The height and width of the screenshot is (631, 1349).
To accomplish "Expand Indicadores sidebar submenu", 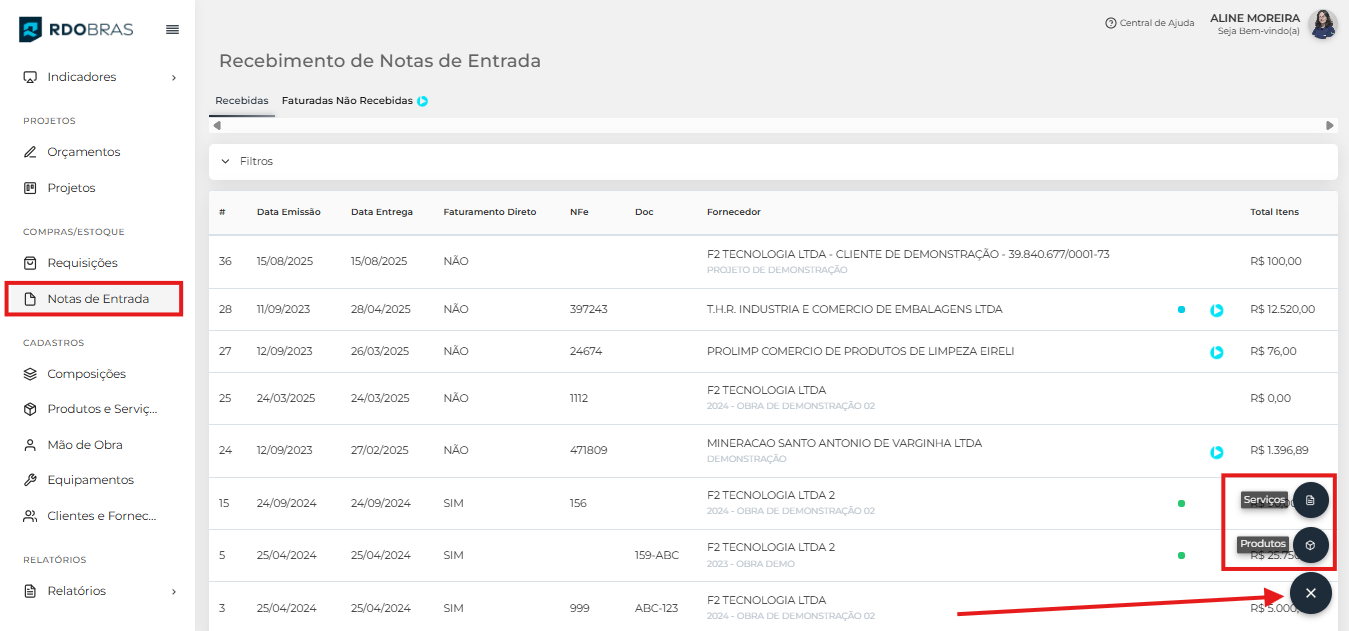I will (x=173, y=77).
